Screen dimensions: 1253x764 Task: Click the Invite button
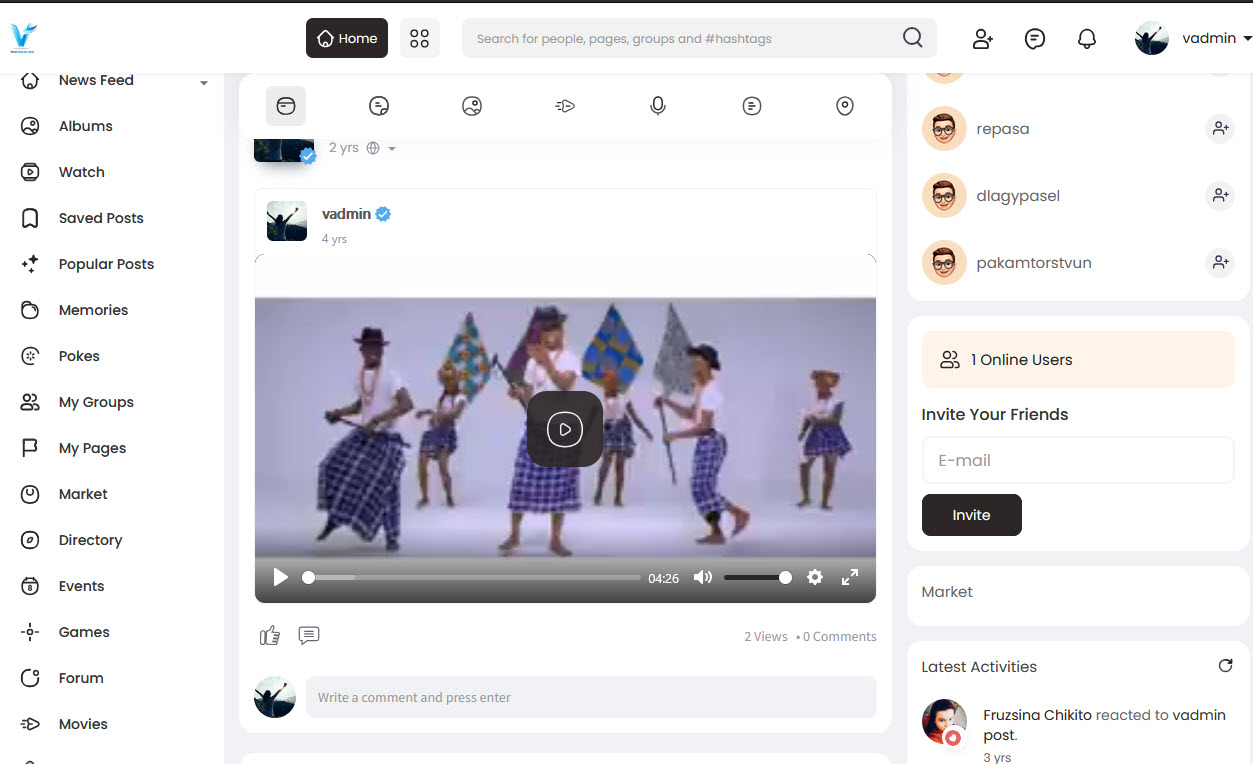971,515
